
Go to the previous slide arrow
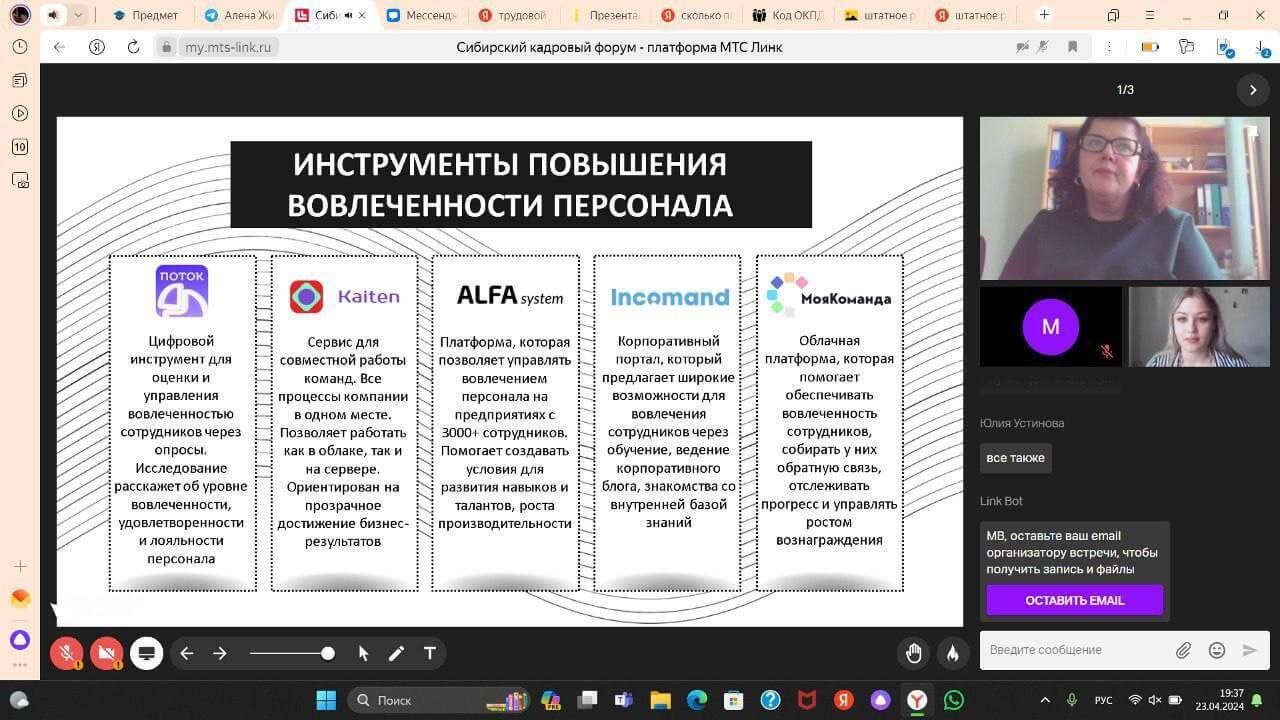(187, 653)
